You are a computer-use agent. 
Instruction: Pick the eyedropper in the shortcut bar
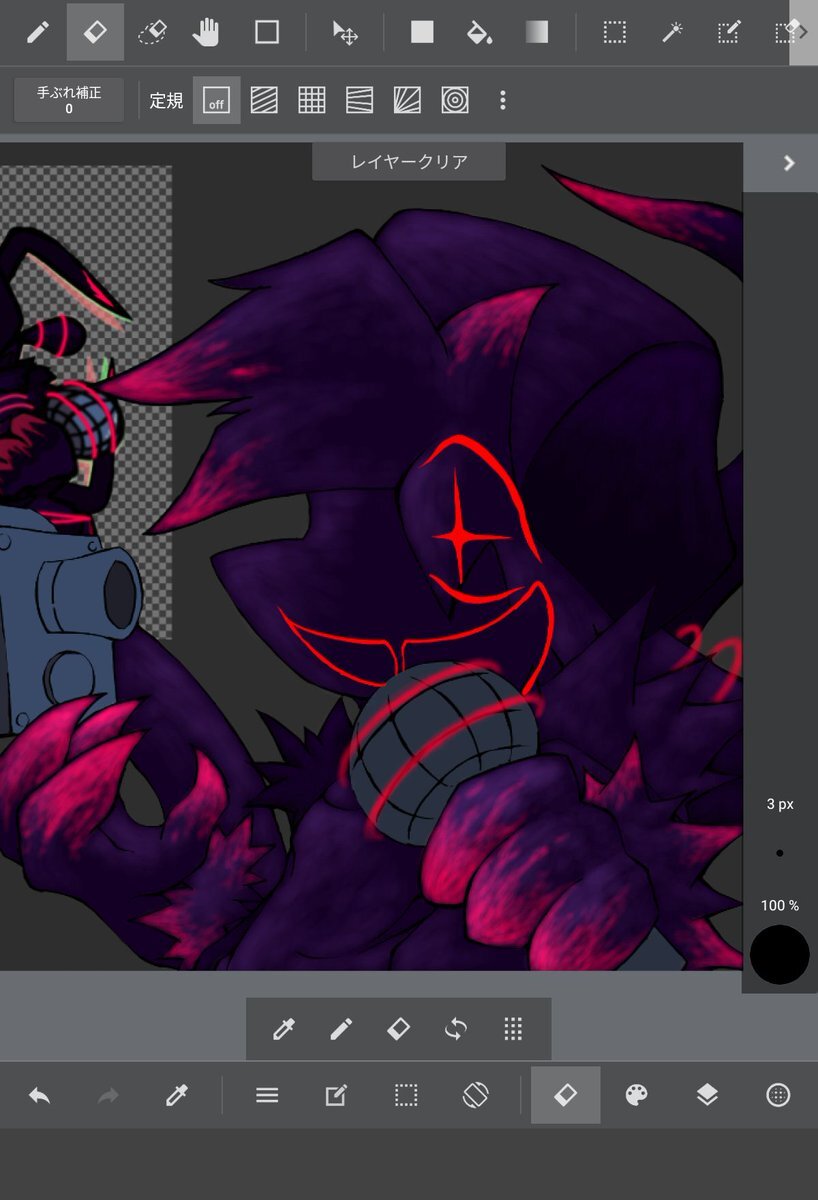coord(284,1029)
